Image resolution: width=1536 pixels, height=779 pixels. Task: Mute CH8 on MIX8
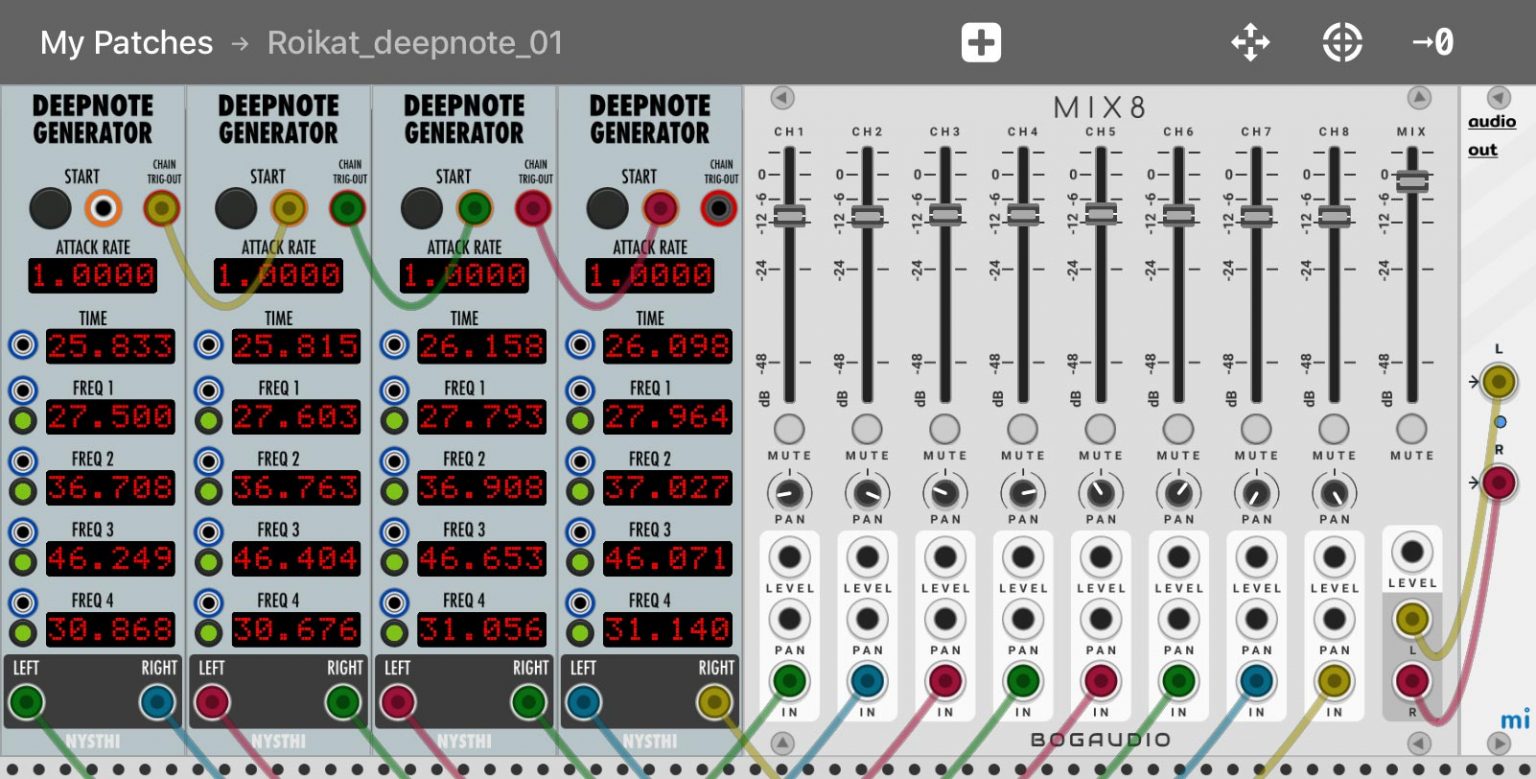point(1334,428)
